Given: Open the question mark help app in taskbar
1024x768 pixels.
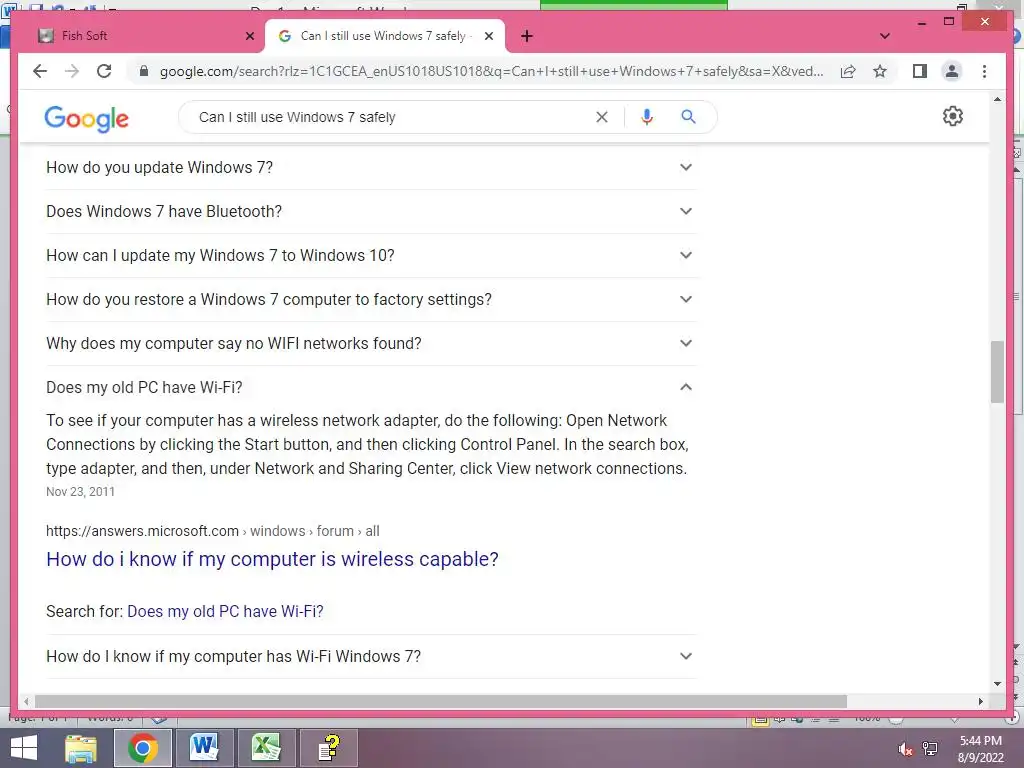Looking at the screenshot, I should coord(328,748).
